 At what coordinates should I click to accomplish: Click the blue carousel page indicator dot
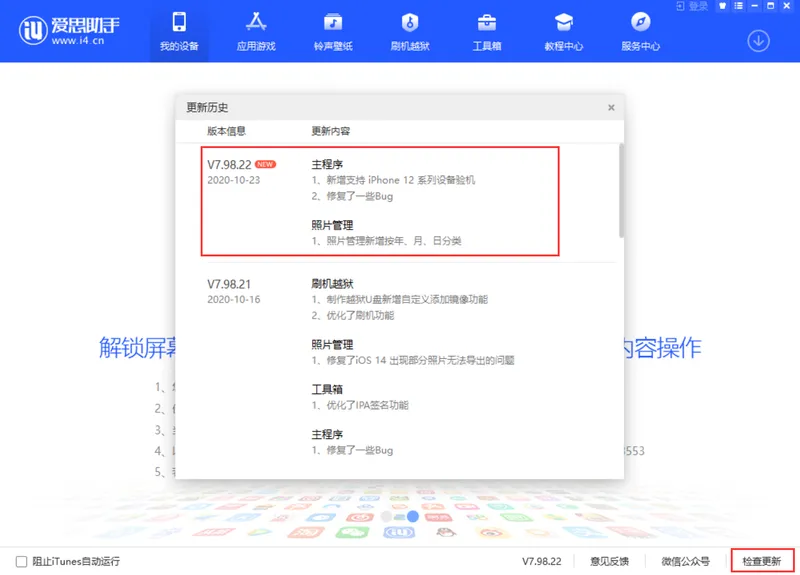(x=413, y=516)
